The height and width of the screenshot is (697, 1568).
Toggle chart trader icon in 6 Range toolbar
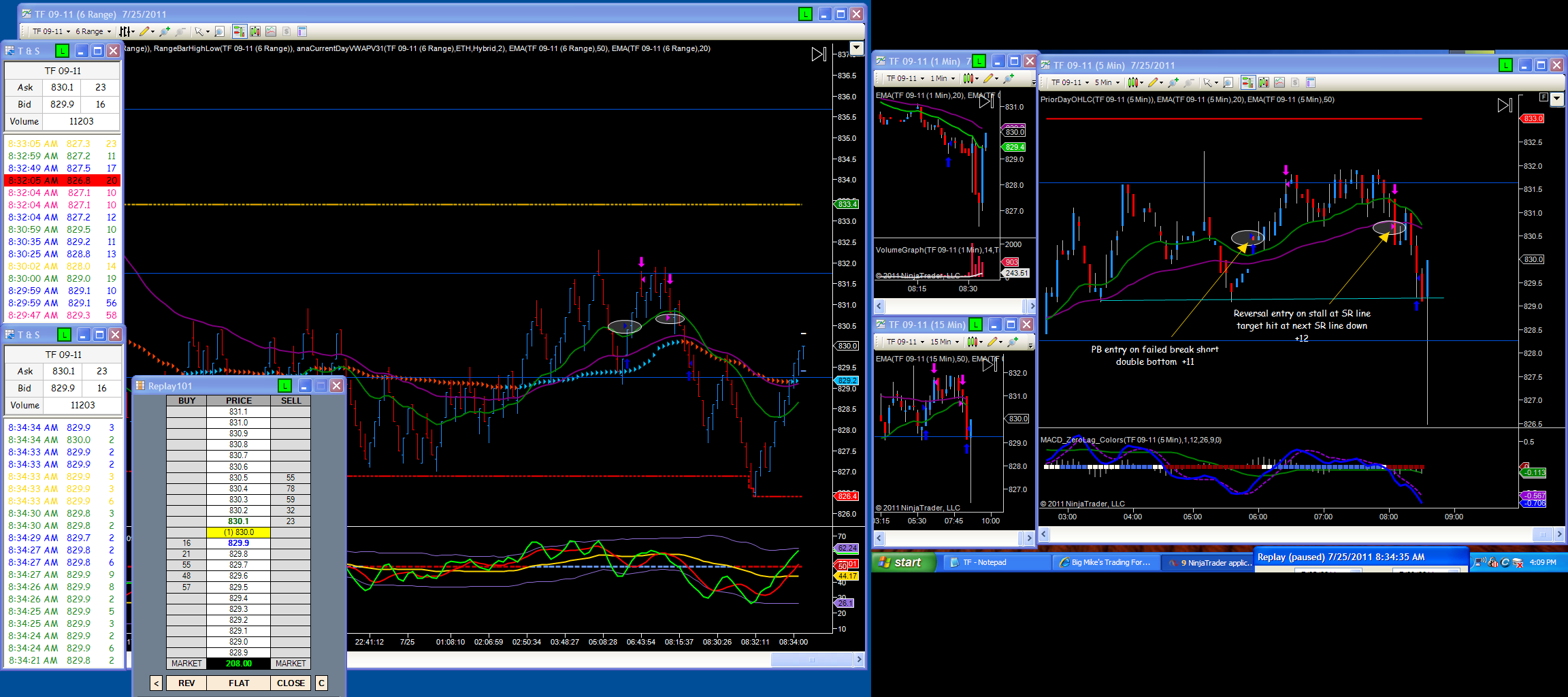pos(240,31)
